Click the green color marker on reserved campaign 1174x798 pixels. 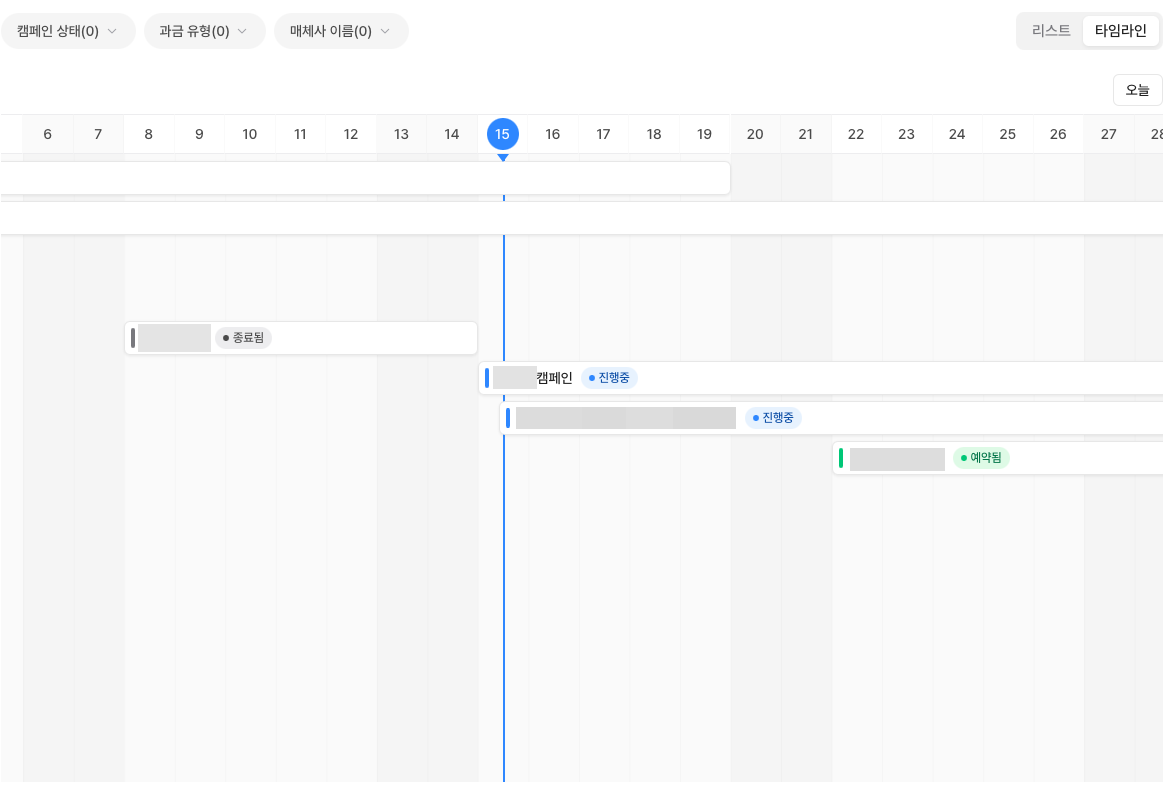click(841, 458)
